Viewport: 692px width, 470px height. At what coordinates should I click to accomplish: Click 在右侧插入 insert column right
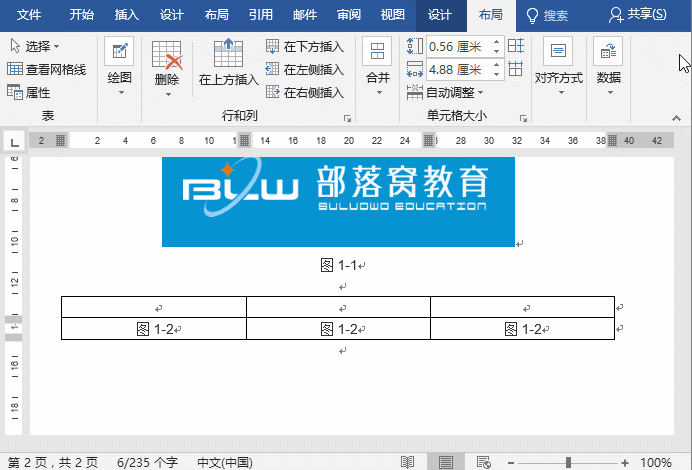coord(305,92)
